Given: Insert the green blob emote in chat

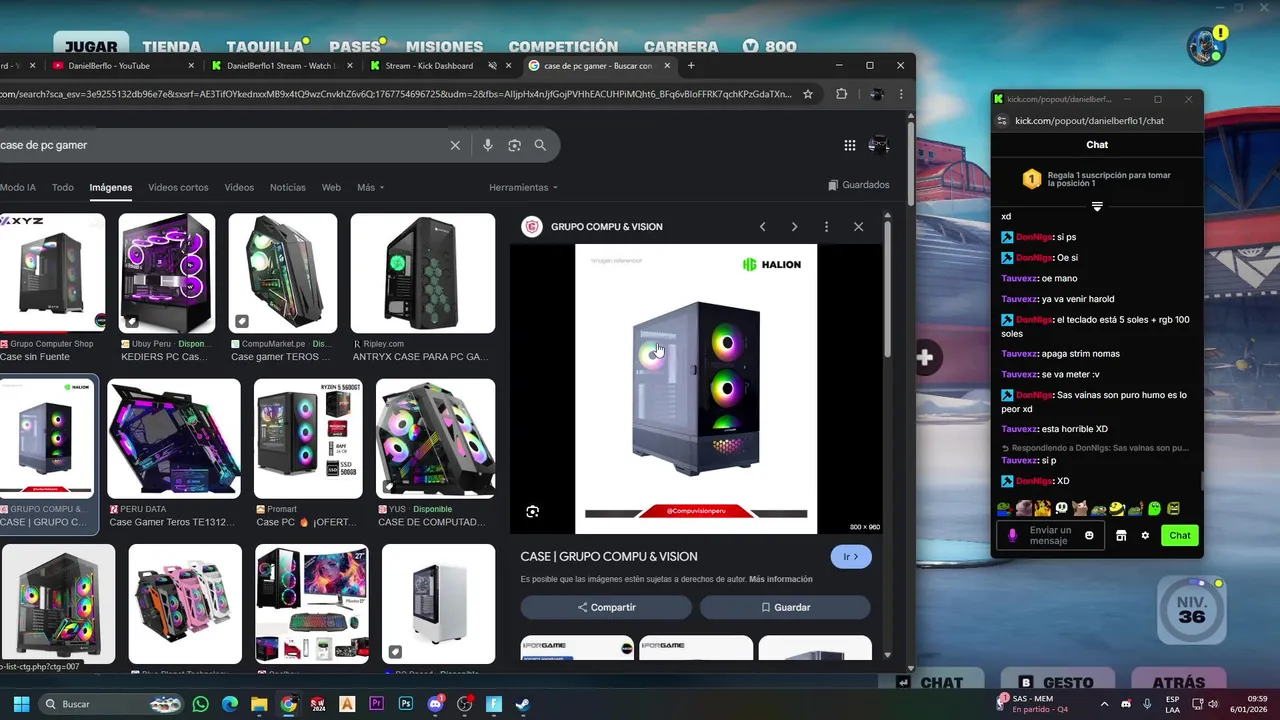Looking at the screenshot, I should coord(1155,508).
